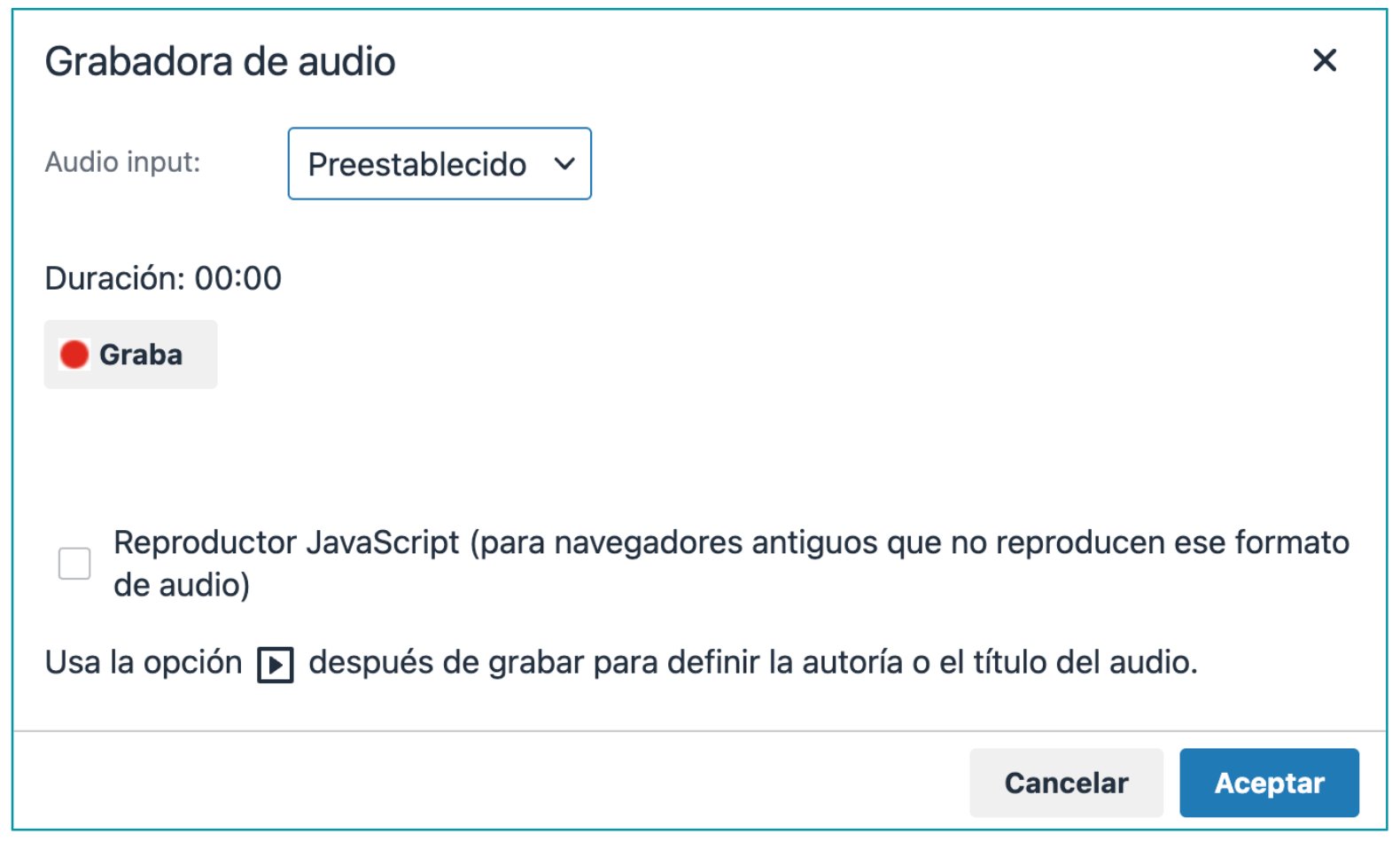Image resolution: width=1400 pixels, height=842 pixels.
Task: Click the word Graba next to the red dot
Action: point(141,355)
